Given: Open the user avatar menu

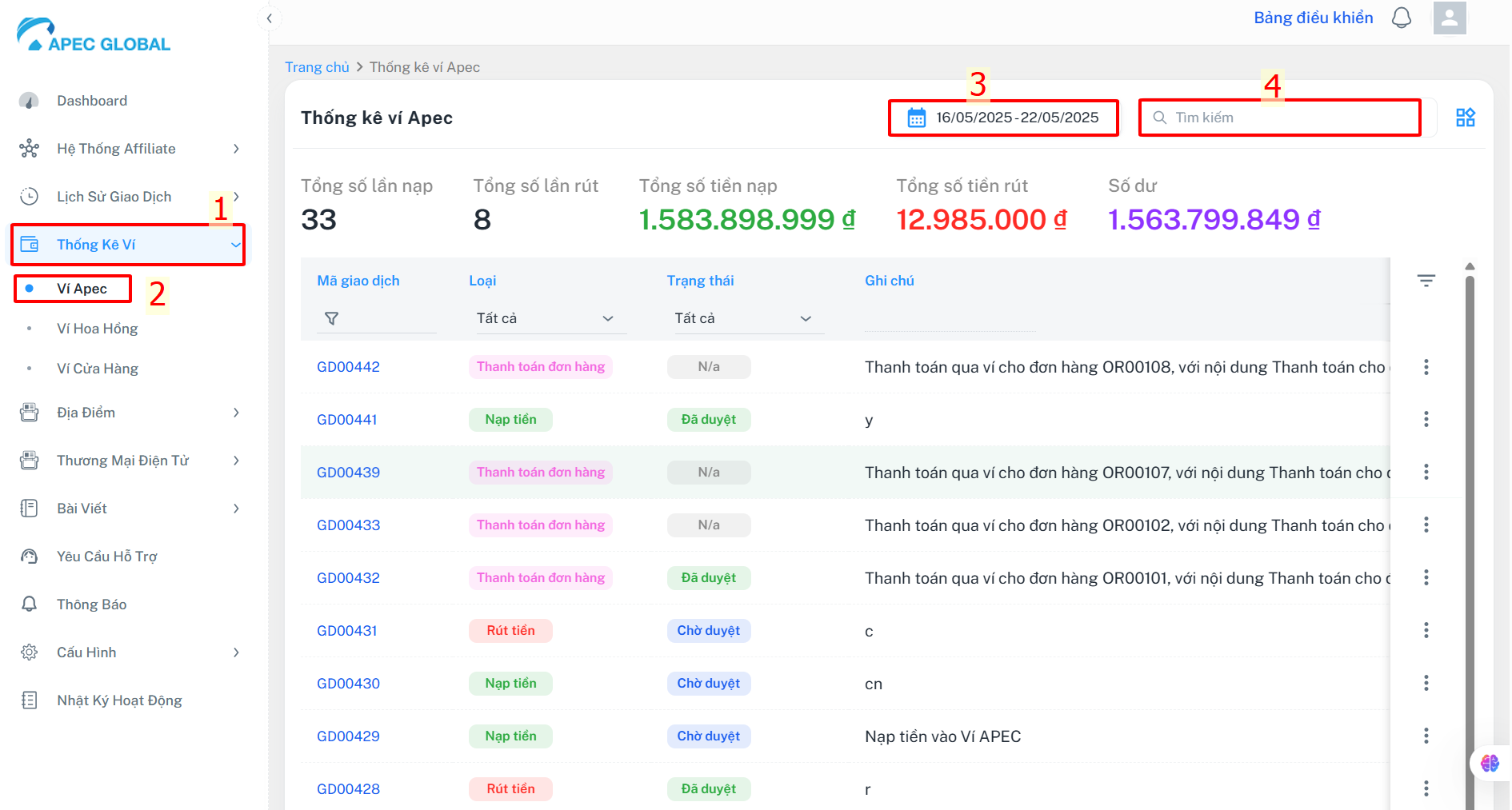Looking at the screenshot, I should tap(1450, 18).
